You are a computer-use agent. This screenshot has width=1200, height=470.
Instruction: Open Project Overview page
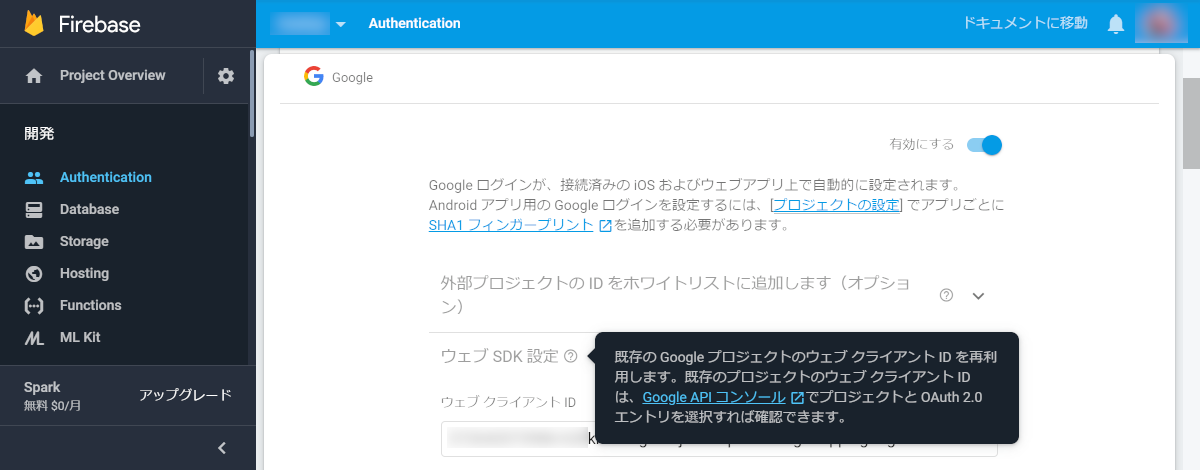point(113,75)
